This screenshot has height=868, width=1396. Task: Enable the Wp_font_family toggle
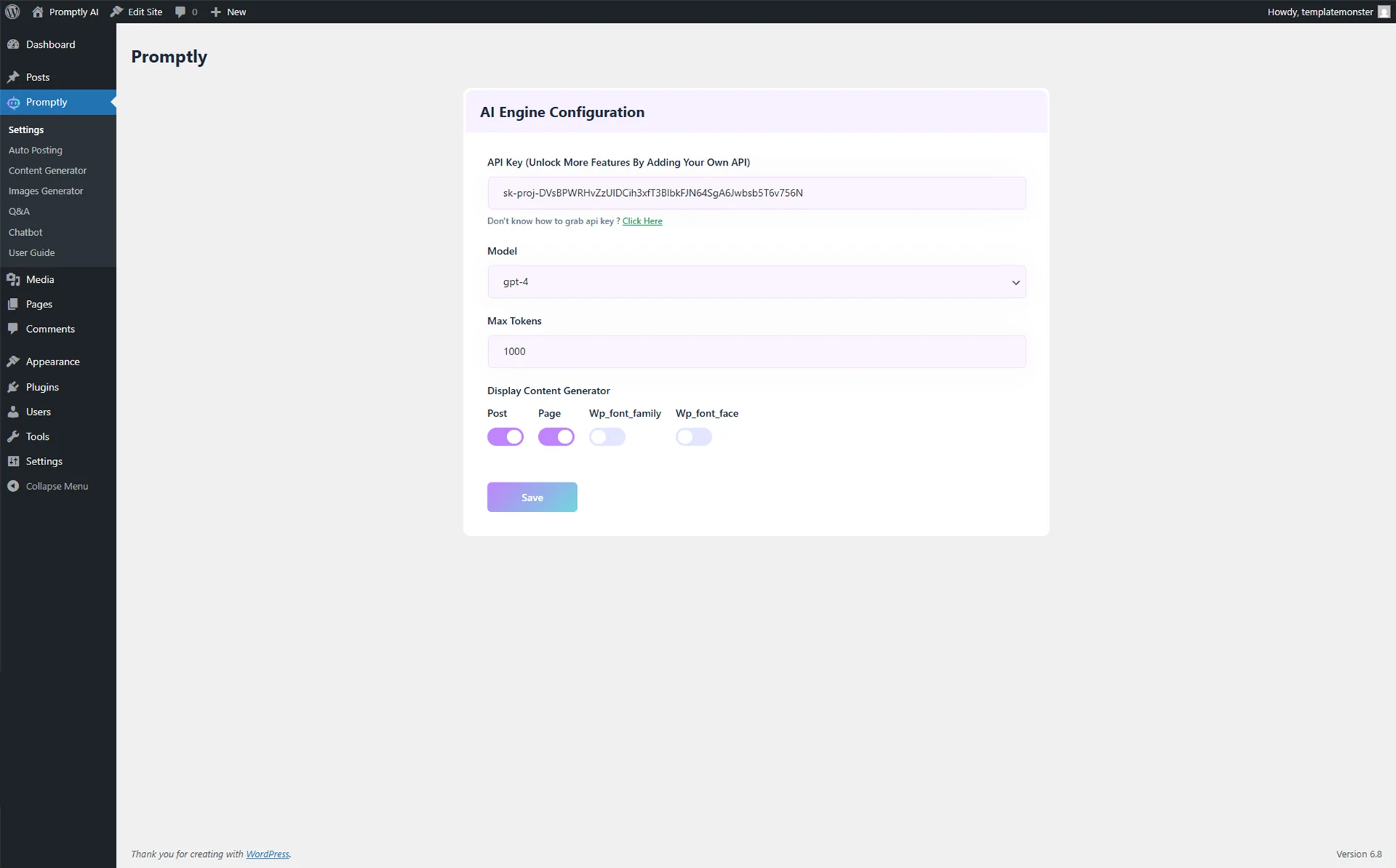tap(607, 437)
